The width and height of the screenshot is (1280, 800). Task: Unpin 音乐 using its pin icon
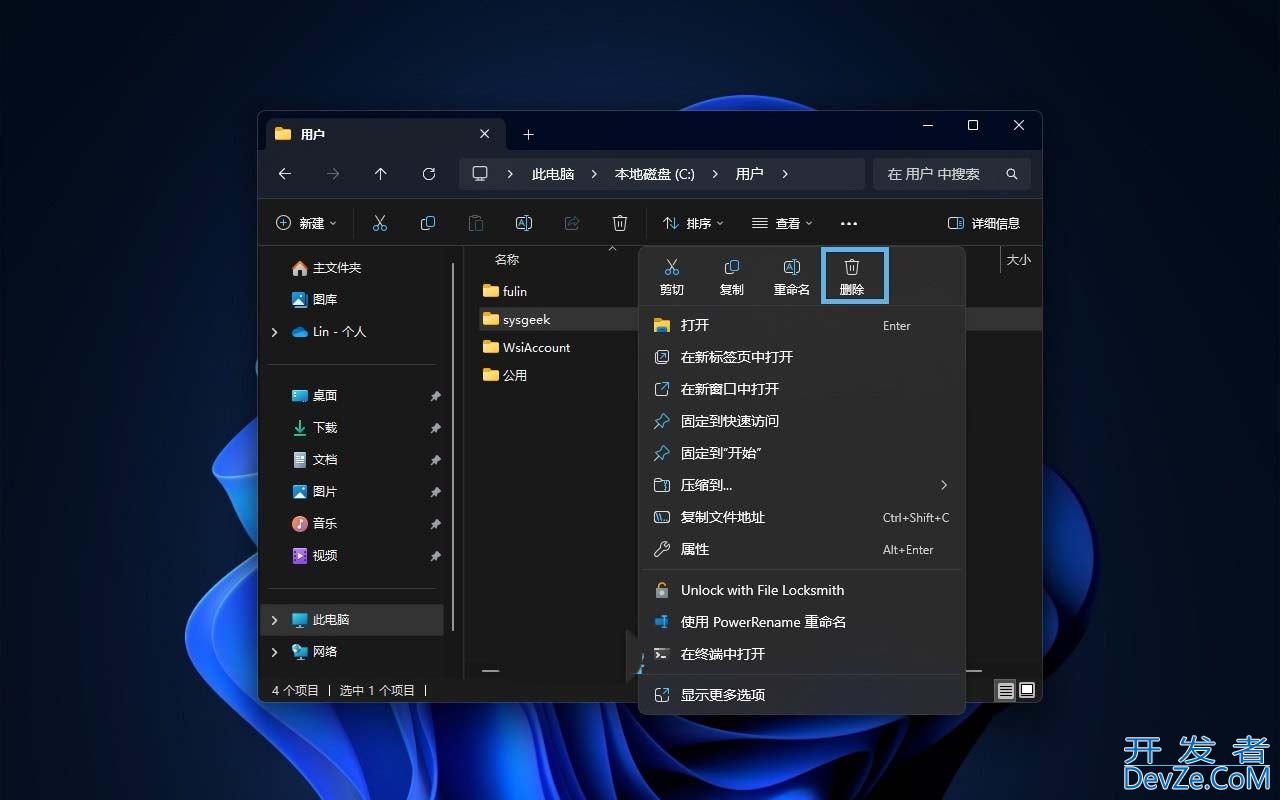tap(435, 524)
